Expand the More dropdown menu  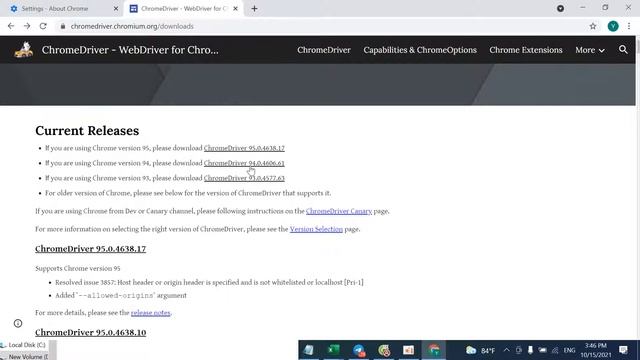pos(590,50)
